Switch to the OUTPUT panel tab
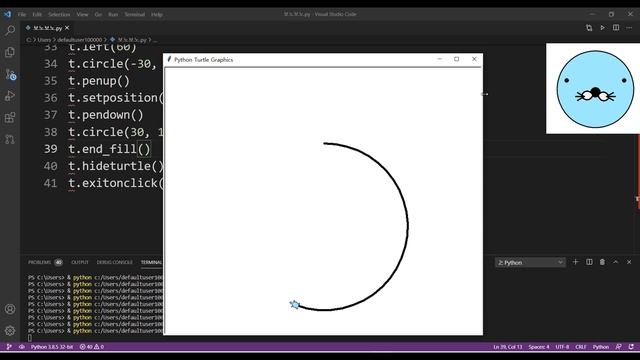Screen dimensions: 640x360 tap(80, 262)
